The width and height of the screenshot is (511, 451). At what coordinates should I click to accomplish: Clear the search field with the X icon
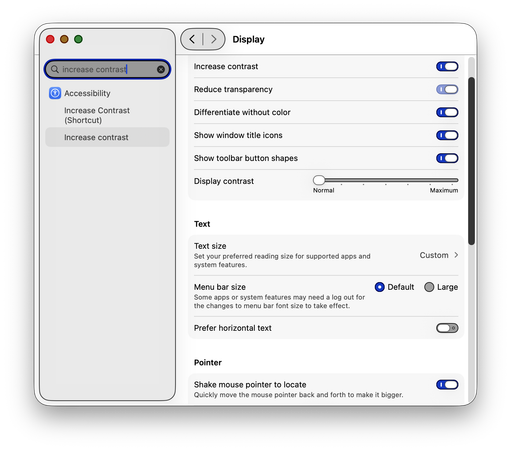point(161,69)
